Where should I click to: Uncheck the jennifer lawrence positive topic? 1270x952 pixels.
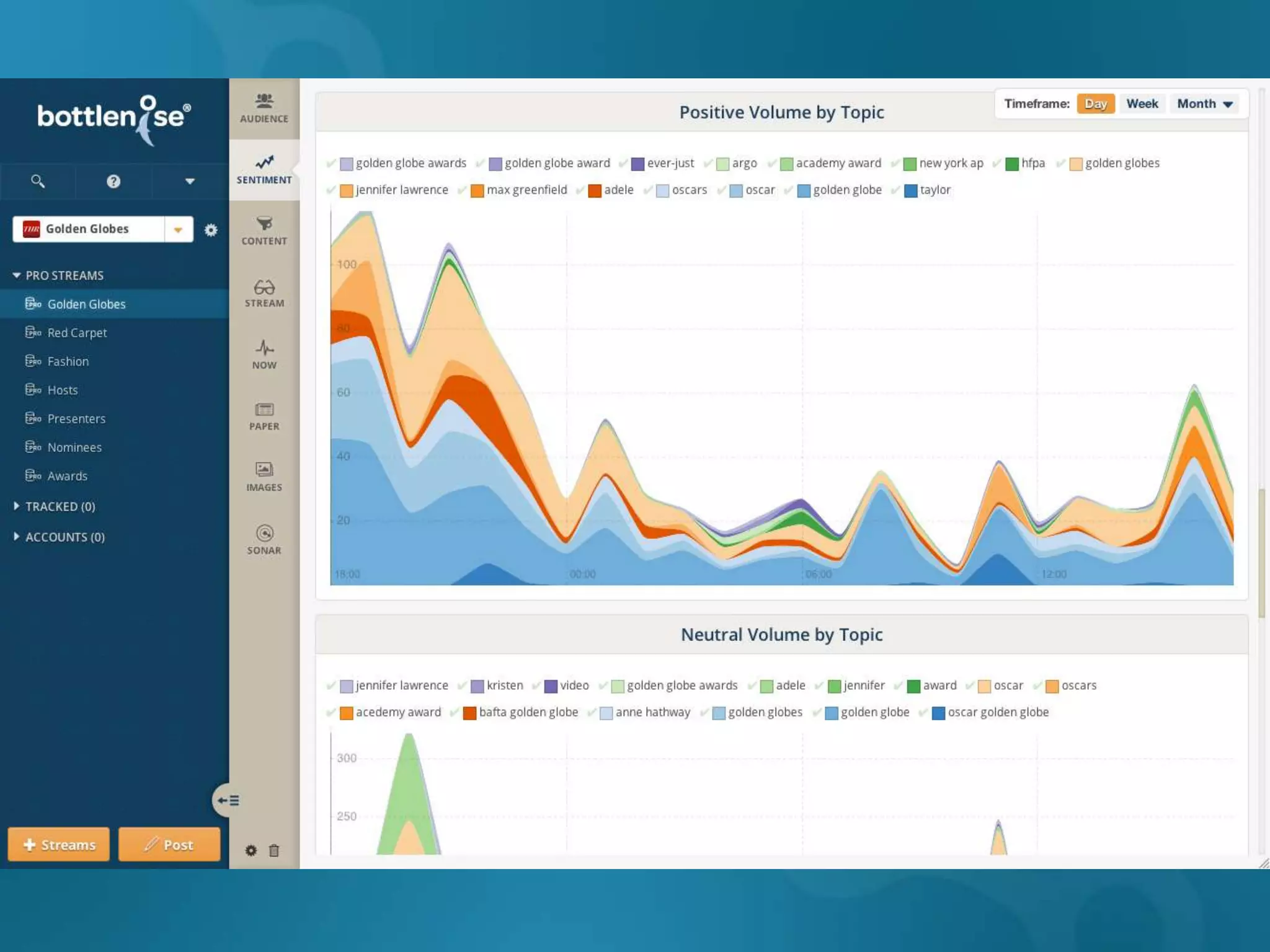pyautogui.click(x=331, y=190)
